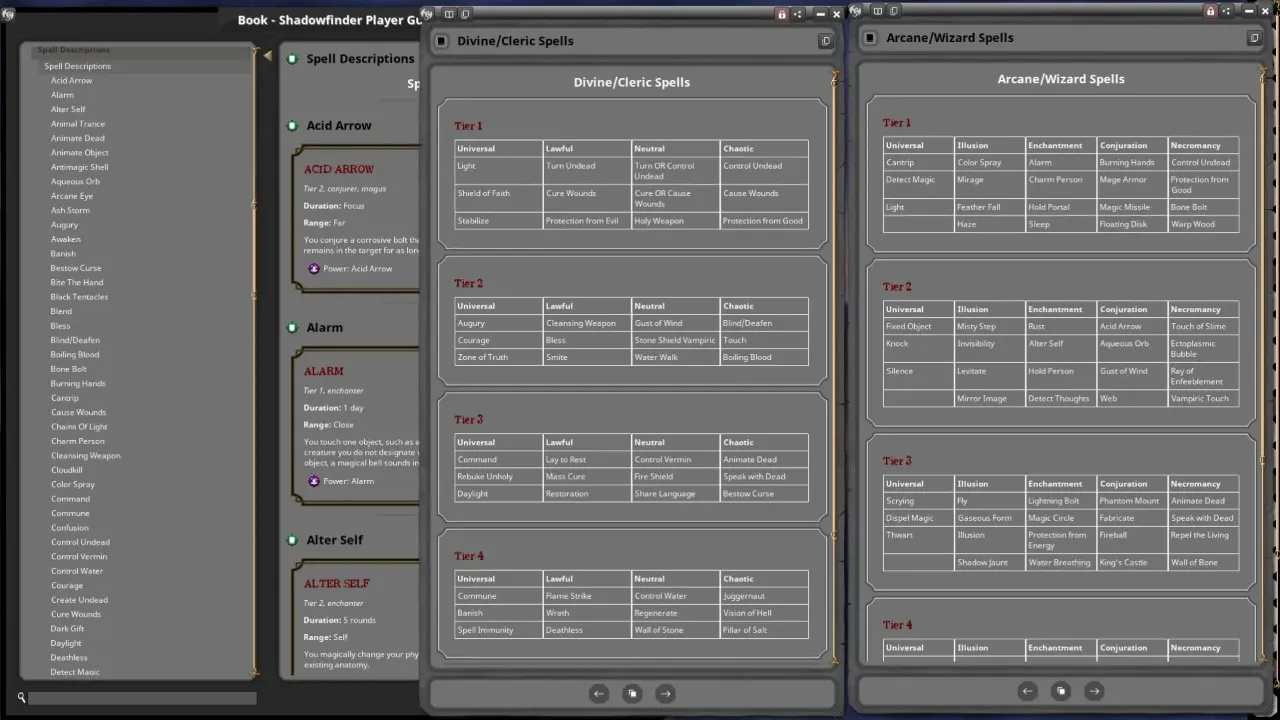Select Animate Dead in the sidebar list

point(77,138)
